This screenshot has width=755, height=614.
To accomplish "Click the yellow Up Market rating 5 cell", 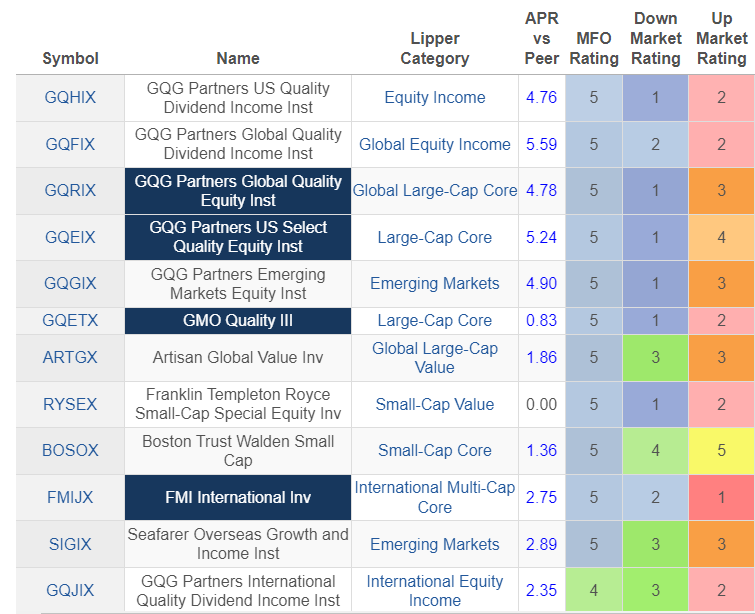I will click(721, 450).
